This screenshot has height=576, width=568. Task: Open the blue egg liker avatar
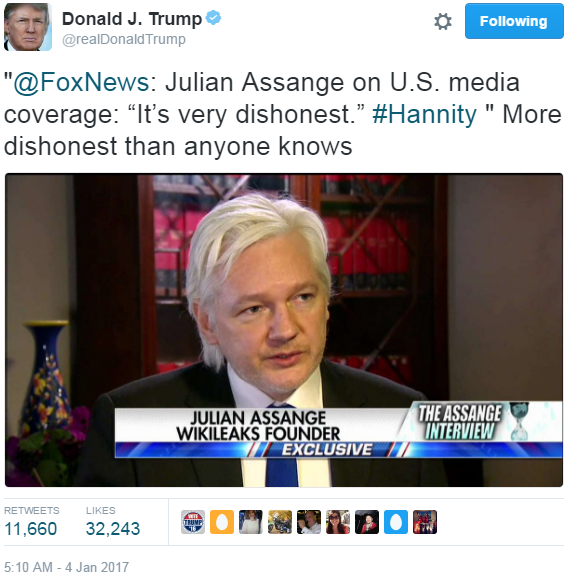[x=396, y=522]
